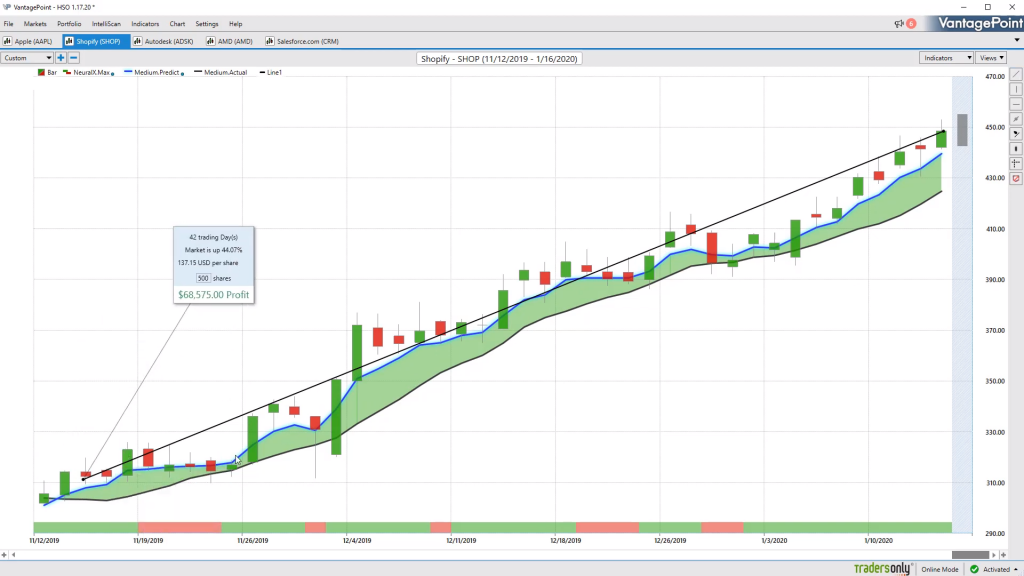This screenshot has height=576, width=1024.
Task: Click the 'Market is up 44.07%' text
Action: [x=214, y=250]
